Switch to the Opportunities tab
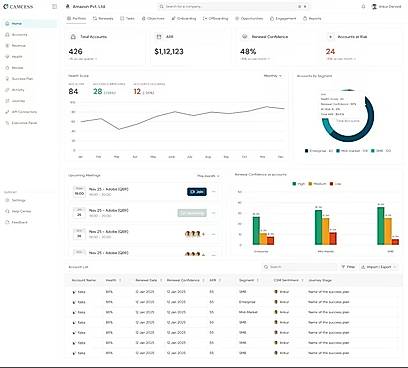The width and height of the screenshot is (408, 368). tap(249, 19)
